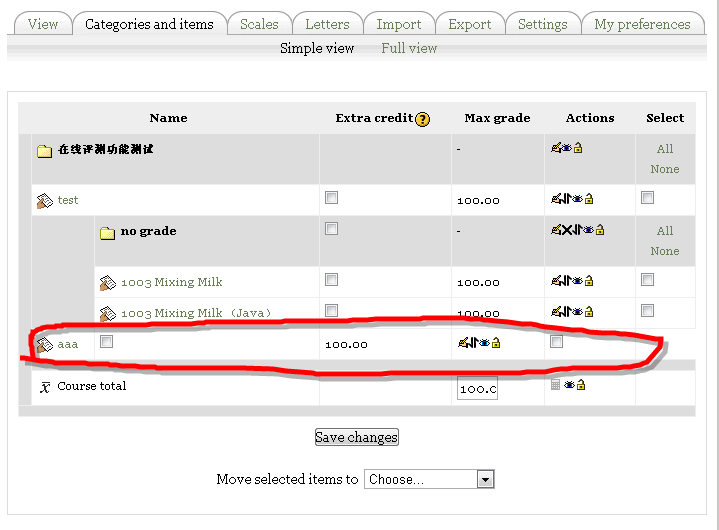
Task: Hide the no grade category
Action: [x=589, y=230]
